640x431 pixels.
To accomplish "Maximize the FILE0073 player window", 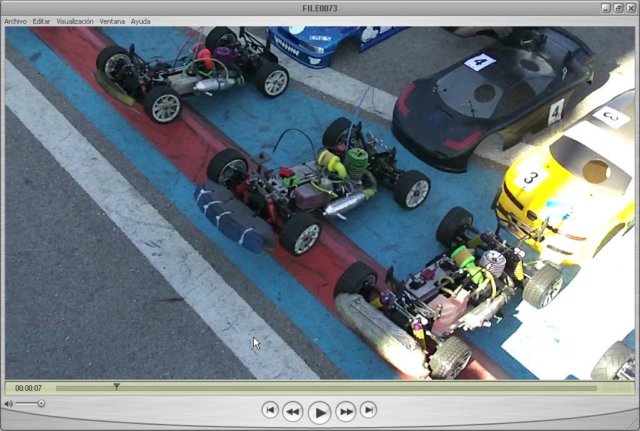I will [618, 8].
